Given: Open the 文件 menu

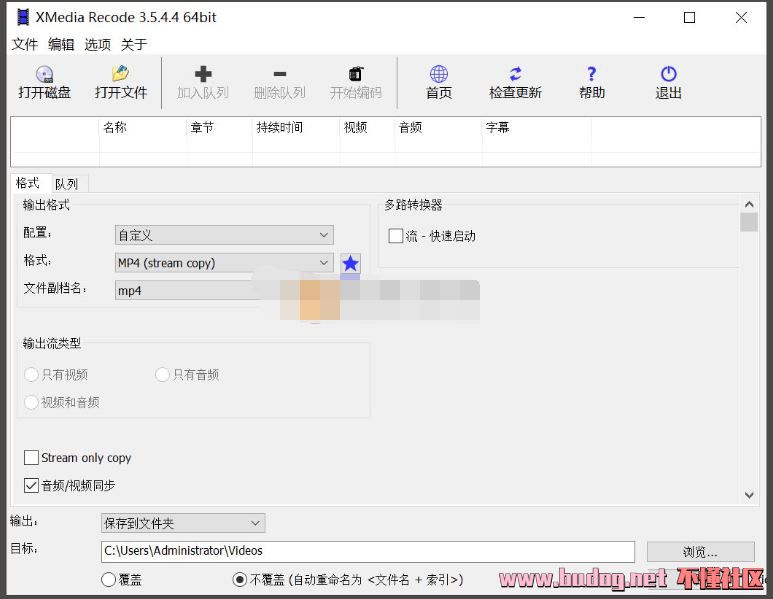Looking at the screenshot, I should [25, 44].
